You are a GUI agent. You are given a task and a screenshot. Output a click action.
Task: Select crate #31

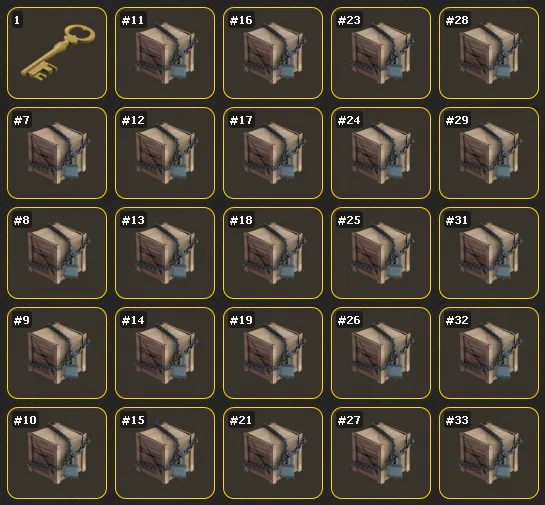pyautogui.click(x=489, y=253)
